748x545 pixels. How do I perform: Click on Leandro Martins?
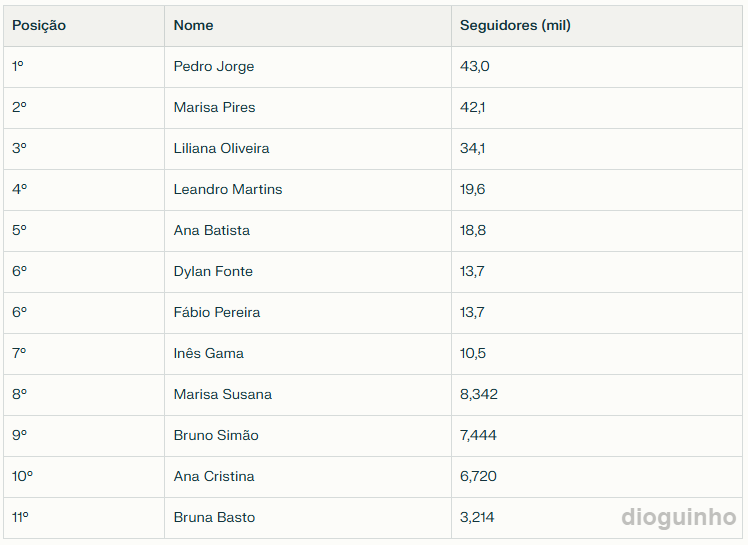pos(228,189)
